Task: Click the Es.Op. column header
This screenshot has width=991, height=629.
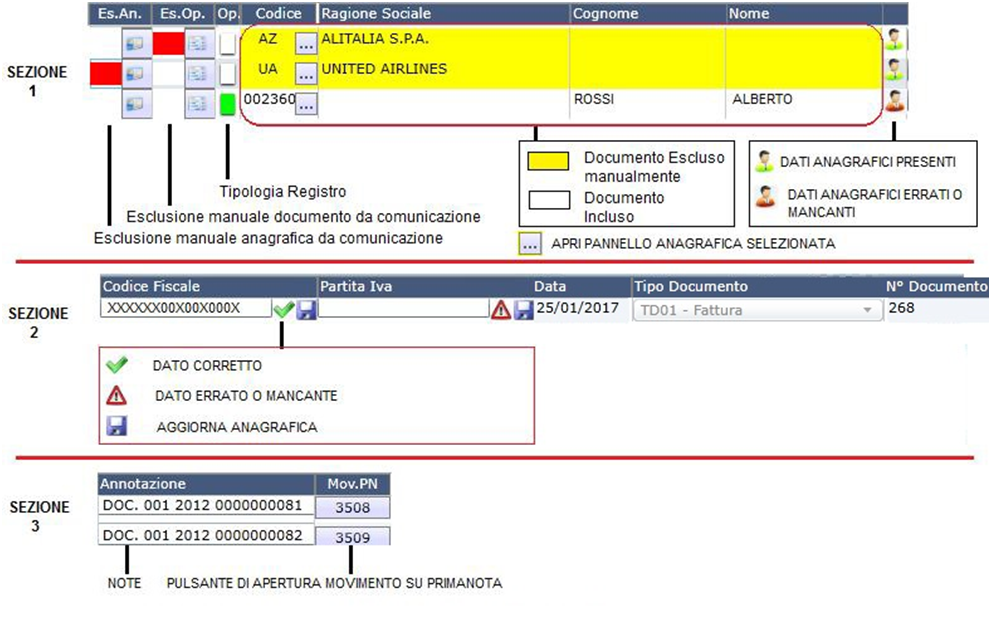Action: (x=183, y=13)
